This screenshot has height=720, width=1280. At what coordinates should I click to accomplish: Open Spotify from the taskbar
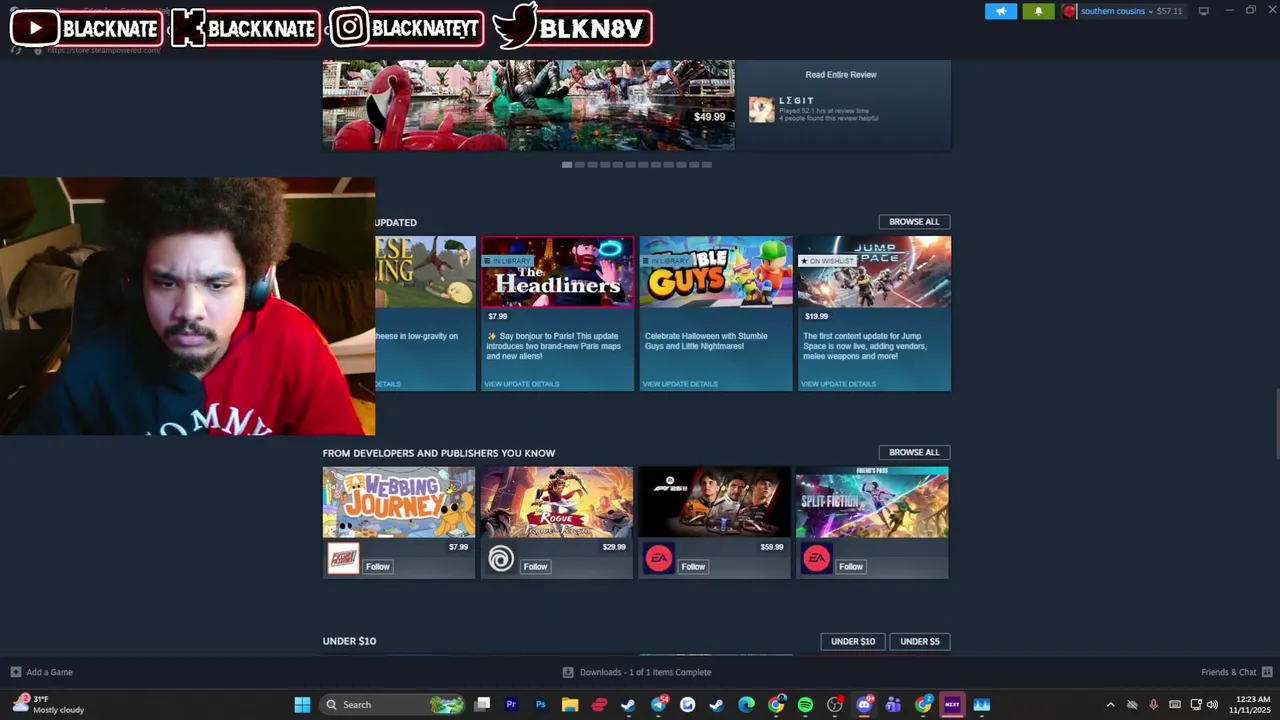(x=805, y=705)
